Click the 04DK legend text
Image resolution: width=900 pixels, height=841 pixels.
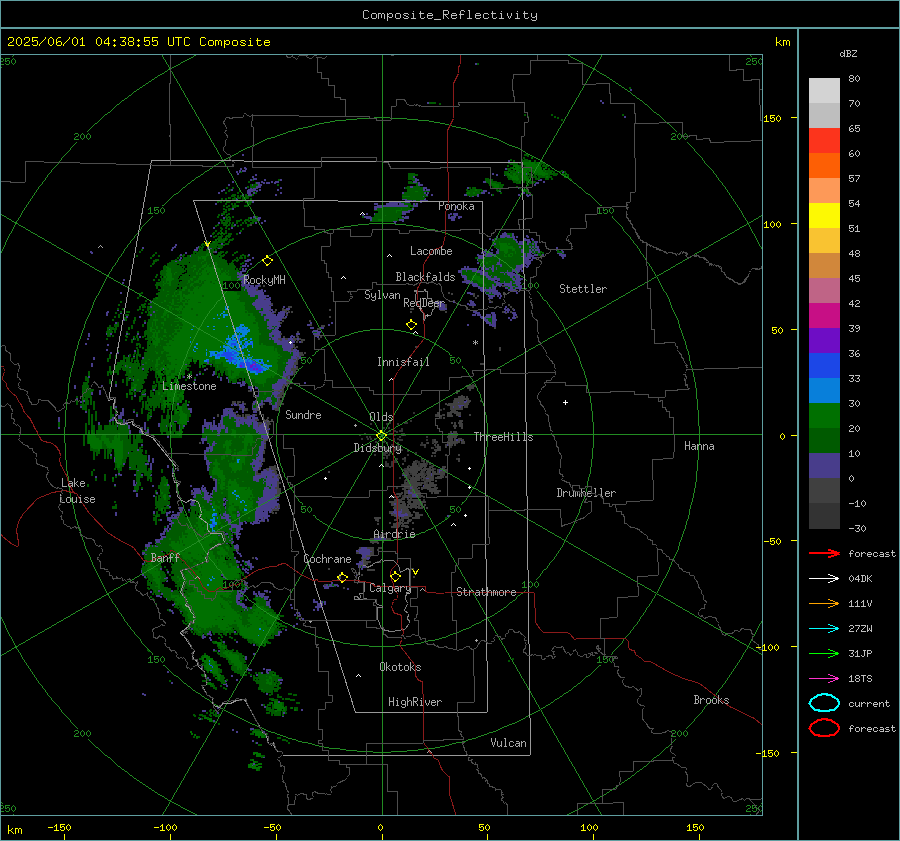click(x=860, y=579)
